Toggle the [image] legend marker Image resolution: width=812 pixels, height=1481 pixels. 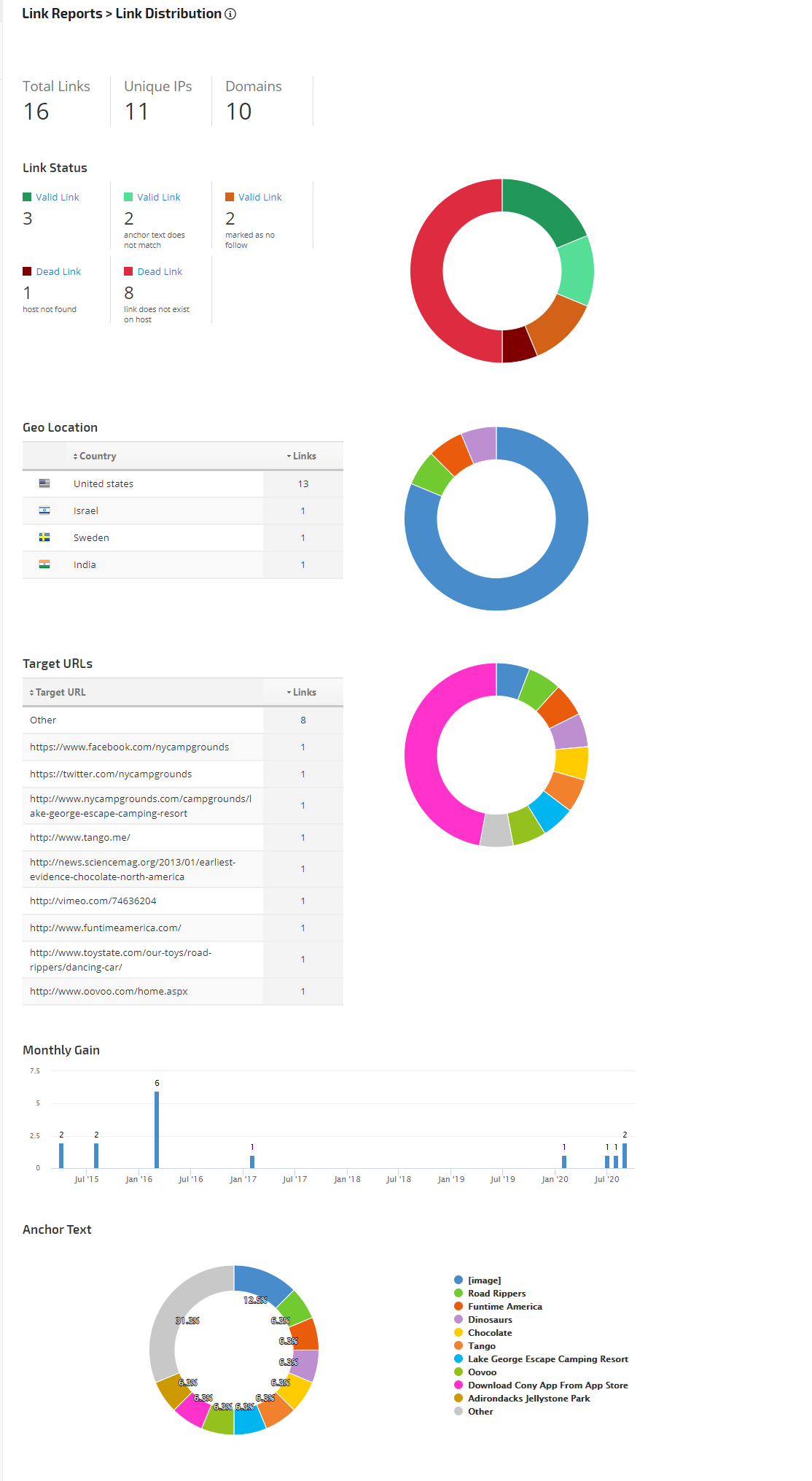coord(458,1280)
